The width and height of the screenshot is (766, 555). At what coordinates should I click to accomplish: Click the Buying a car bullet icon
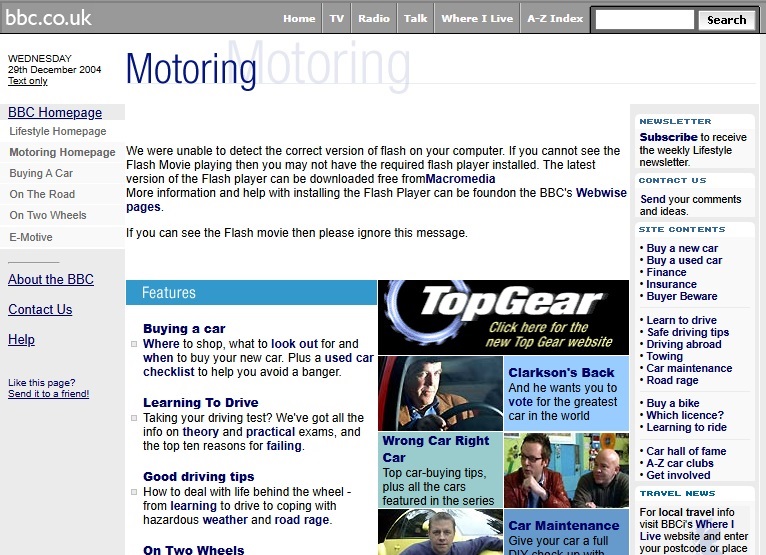click(134, 344)
